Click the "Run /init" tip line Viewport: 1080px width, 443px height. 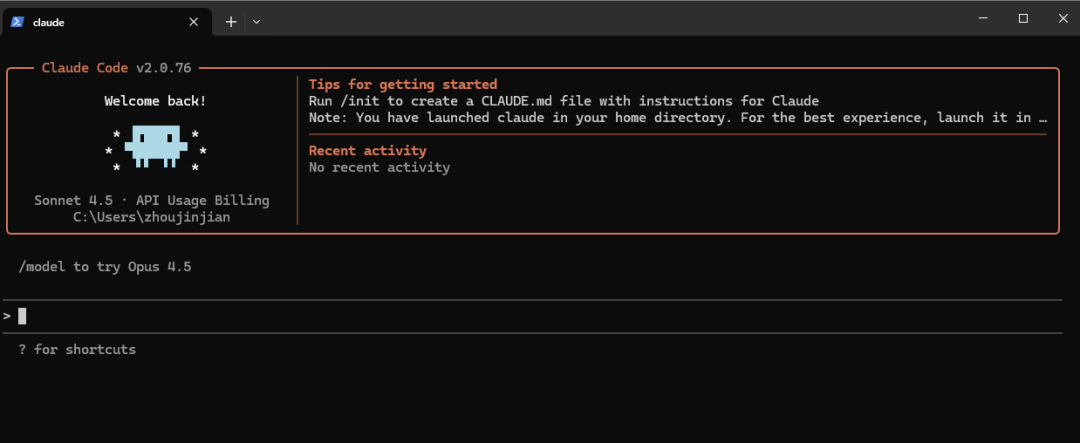click(x=564, y=101)
